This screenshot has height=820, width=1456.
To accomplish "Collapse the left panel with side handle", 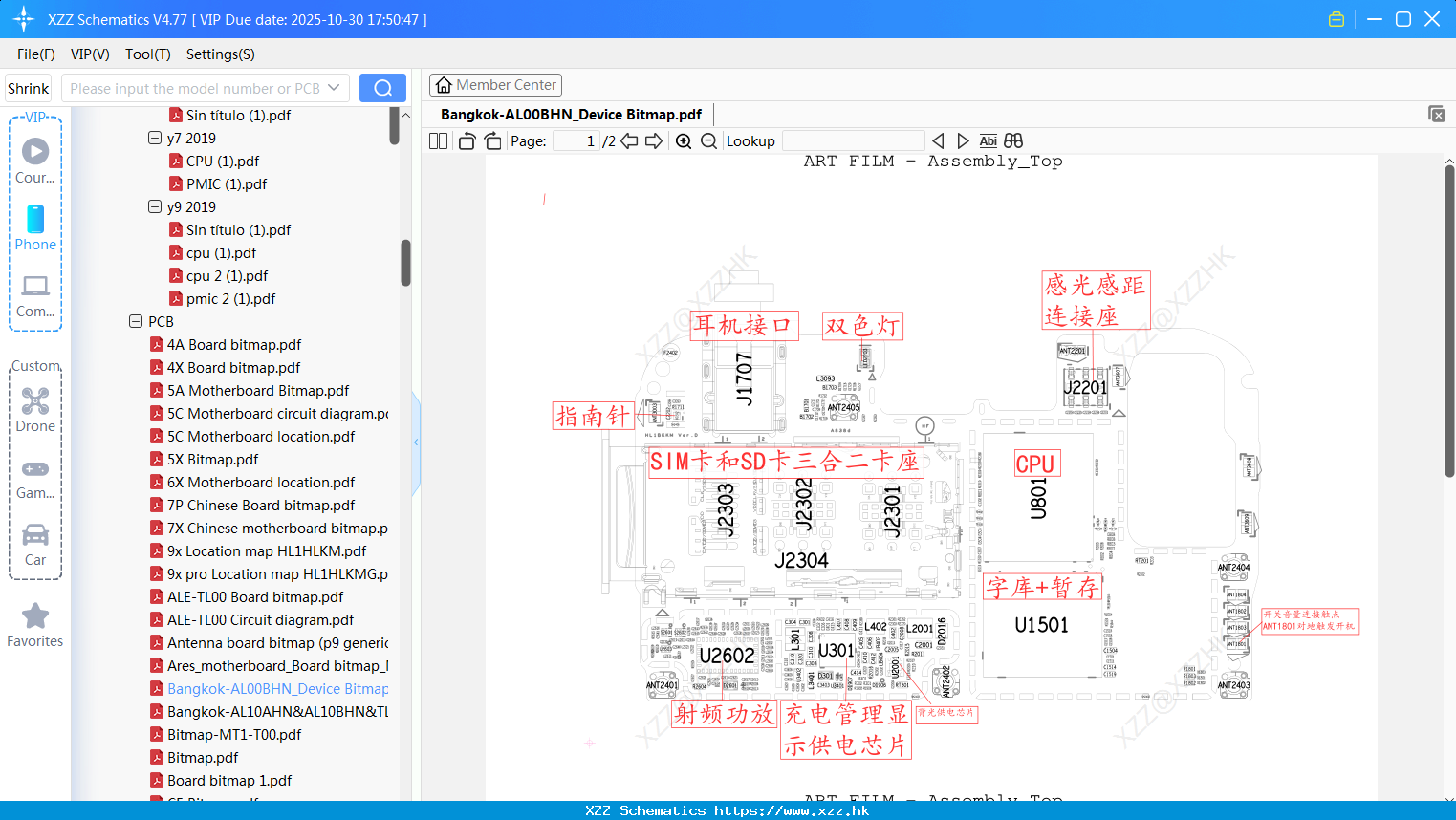I will point(416,442).
